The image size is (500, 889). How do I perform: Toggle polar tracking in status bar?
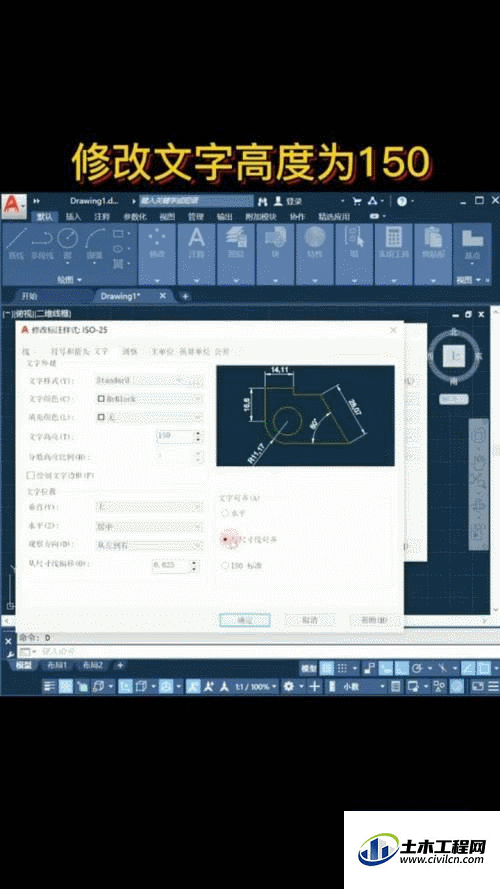coord(417,668)
